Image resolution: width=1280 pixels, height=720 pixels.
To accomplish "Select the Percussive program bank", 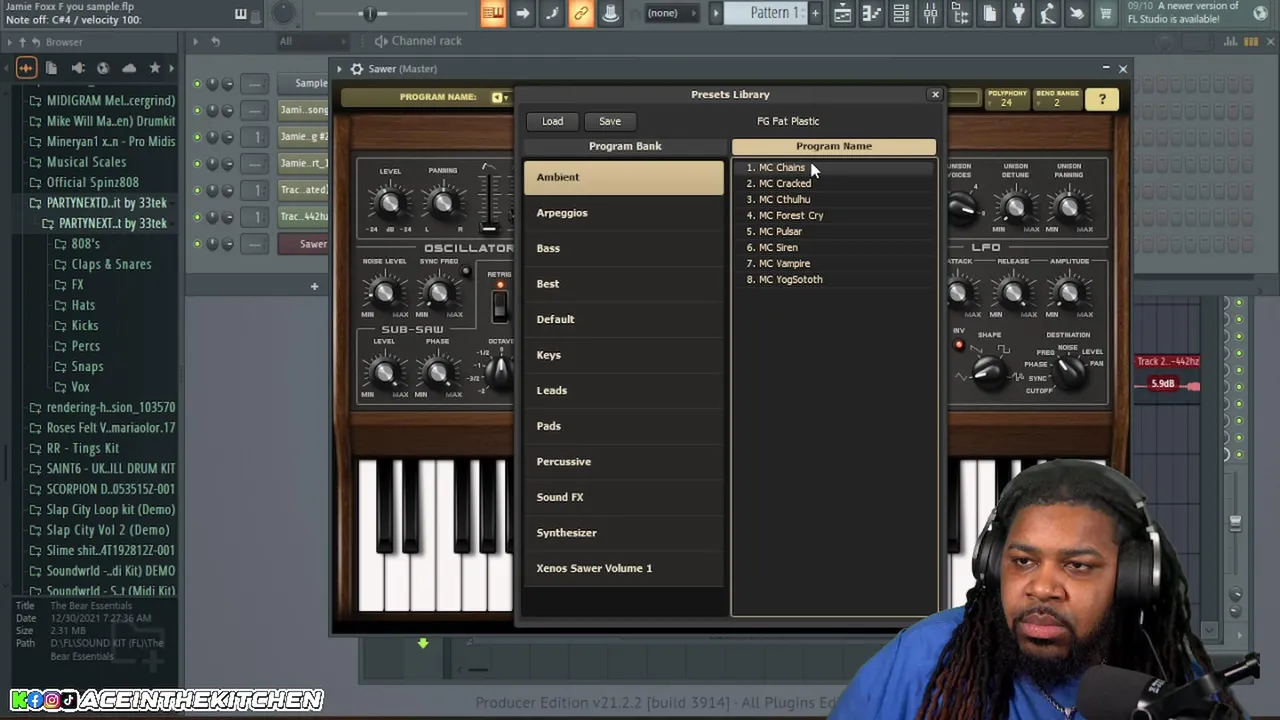I will point(624,461).
